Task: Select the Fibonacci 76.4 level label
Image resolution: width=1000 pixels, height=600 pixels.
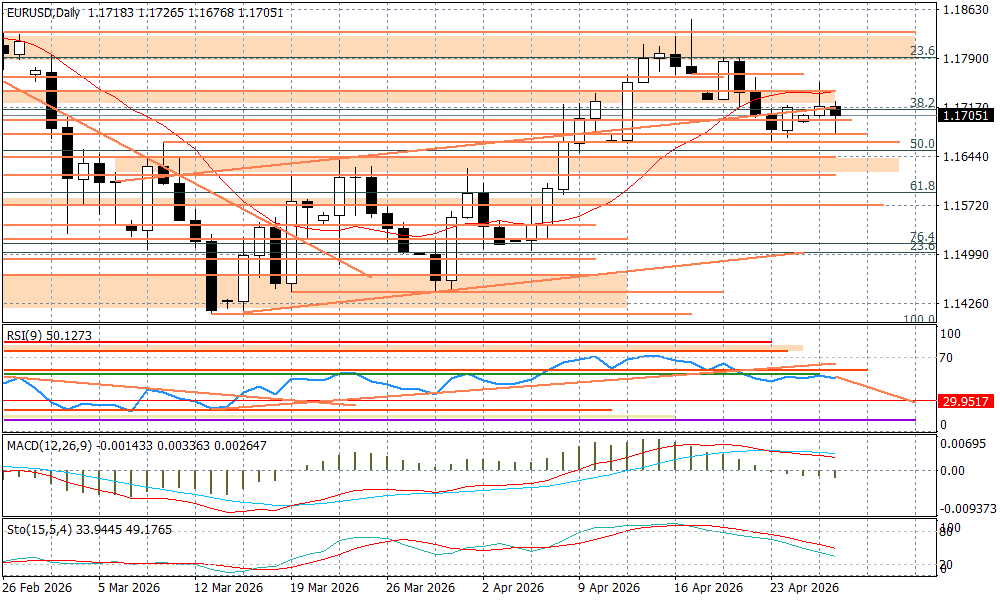Action: (922, 236)
